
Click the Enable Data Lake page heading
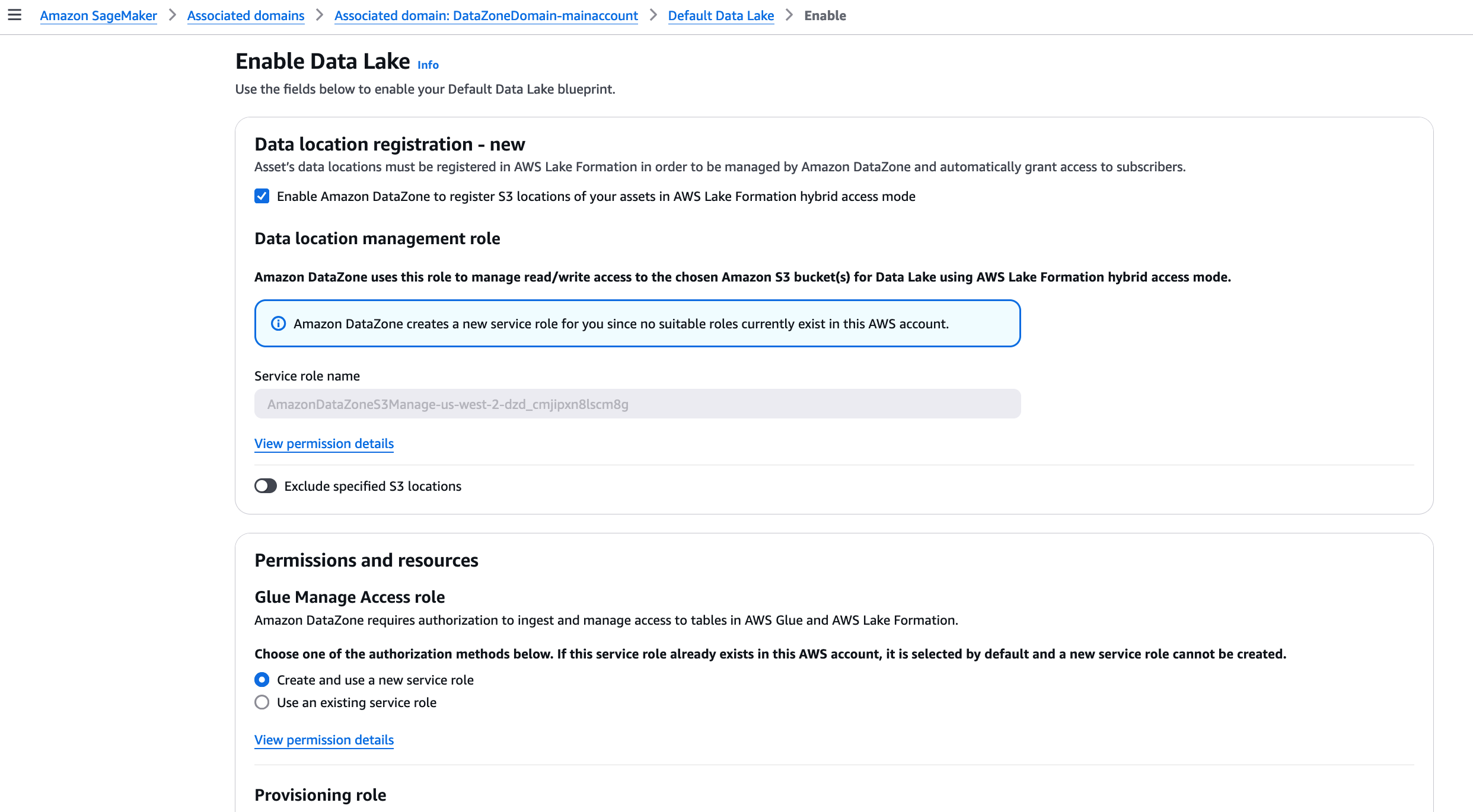coord(323,62)
